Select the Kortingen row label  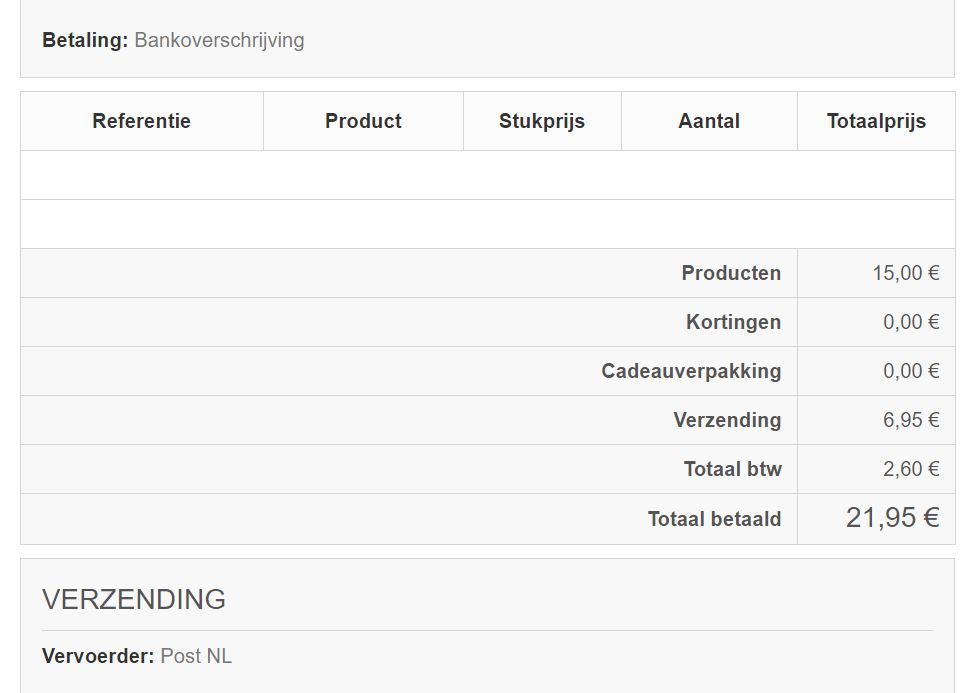[x=733, y=322]
